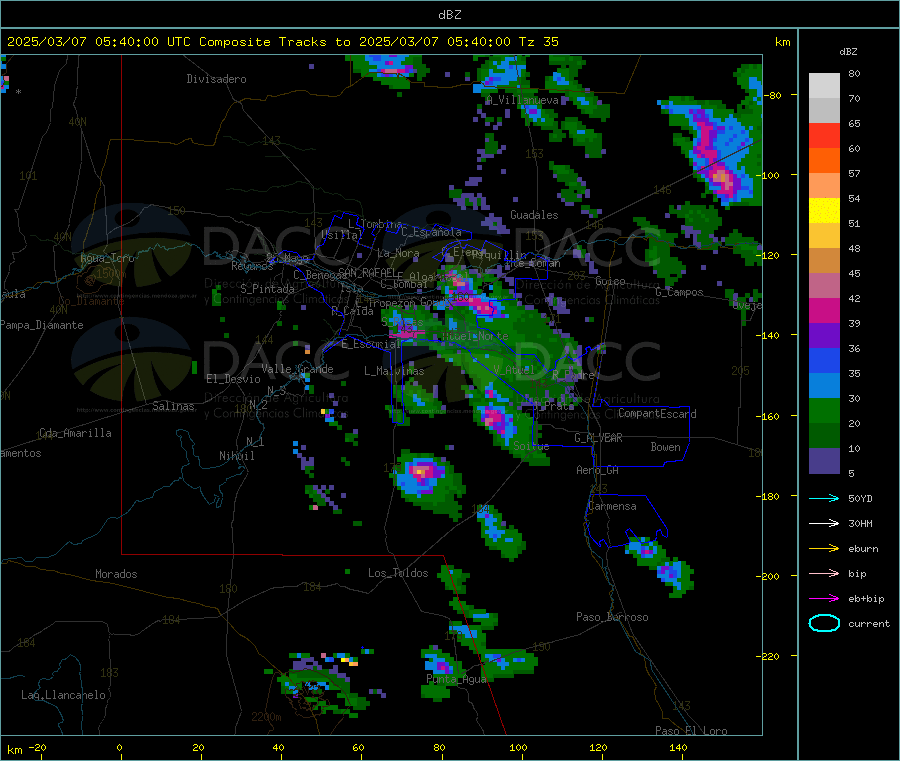Click the G_ALVEAR map label
The image size is (900, 761).
point(598,438)
